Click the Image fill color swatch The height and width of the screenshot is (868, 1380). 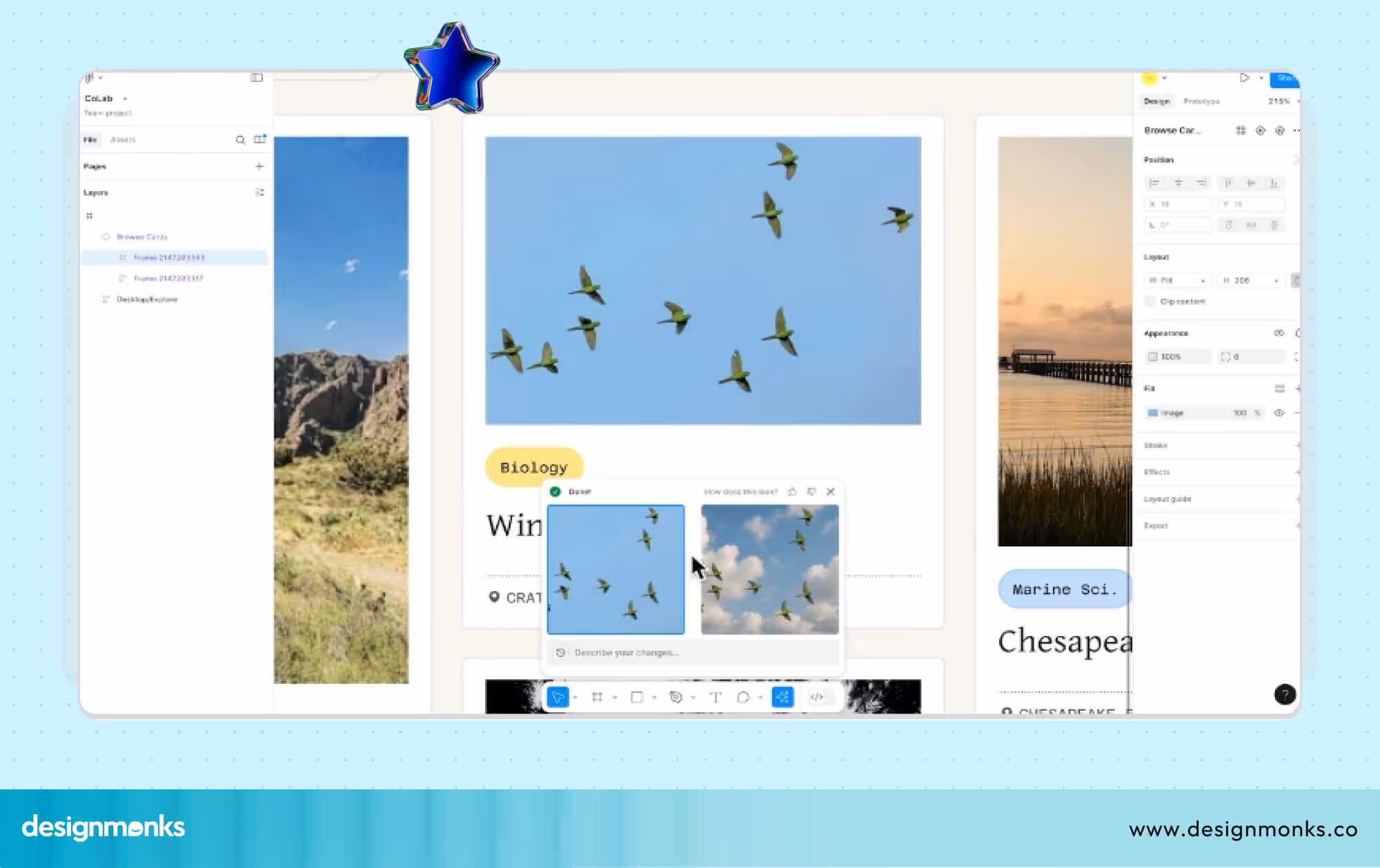[1152, 413]
